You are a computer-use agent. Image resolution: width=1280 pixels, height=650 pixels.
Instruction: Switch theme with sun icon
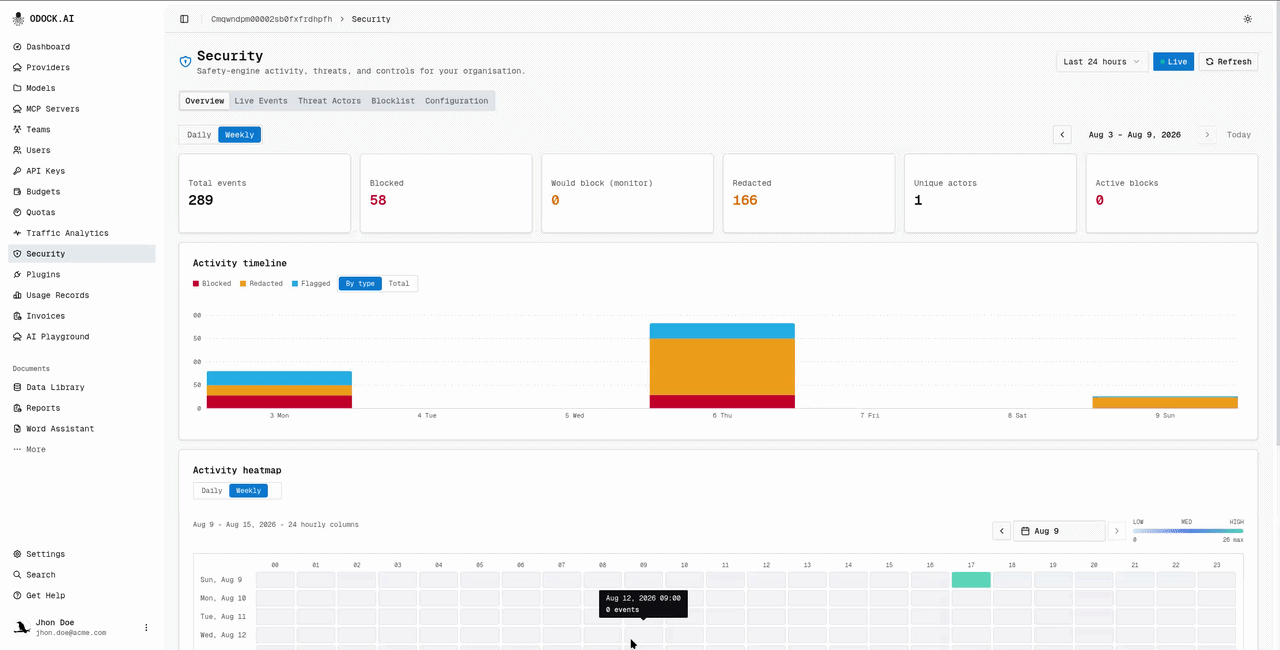(1247, 19)
